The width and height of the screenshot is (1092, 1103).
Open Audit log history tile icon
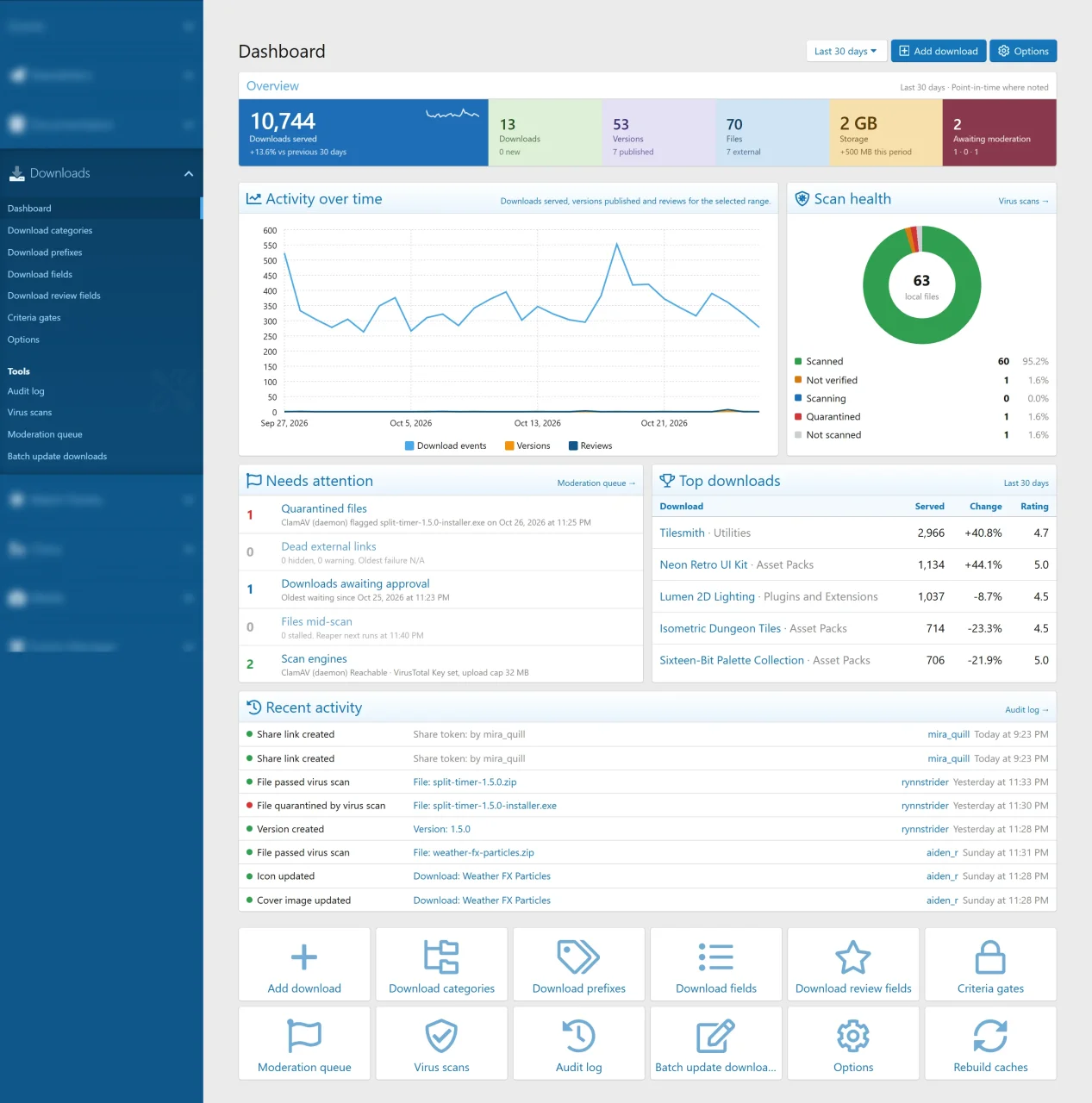pyautogui.click(x=578, y=1036)
